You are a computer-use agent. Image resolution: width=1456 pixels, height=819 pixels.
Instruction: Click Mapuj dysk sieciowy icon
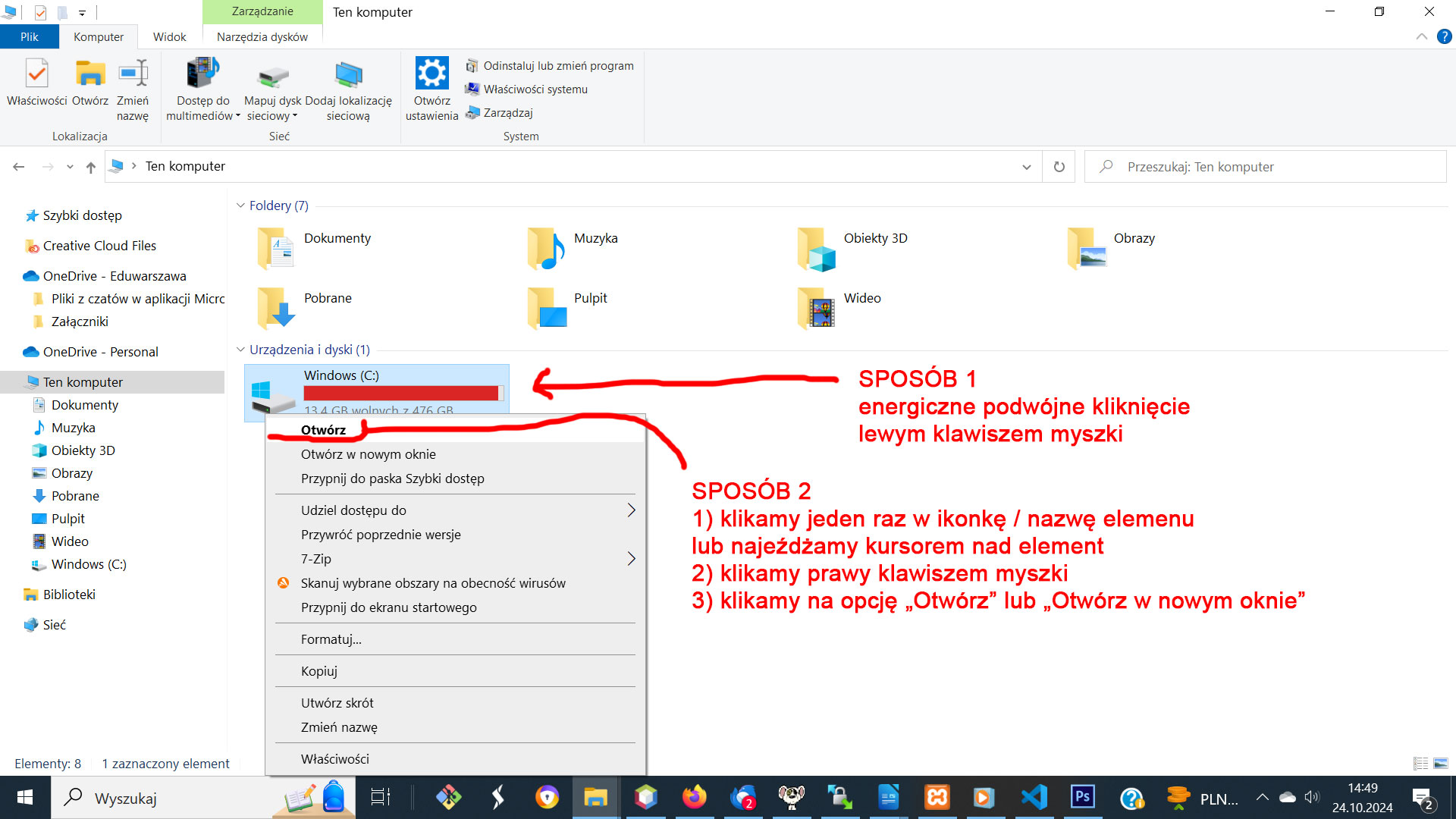click(x=273, y=77)
